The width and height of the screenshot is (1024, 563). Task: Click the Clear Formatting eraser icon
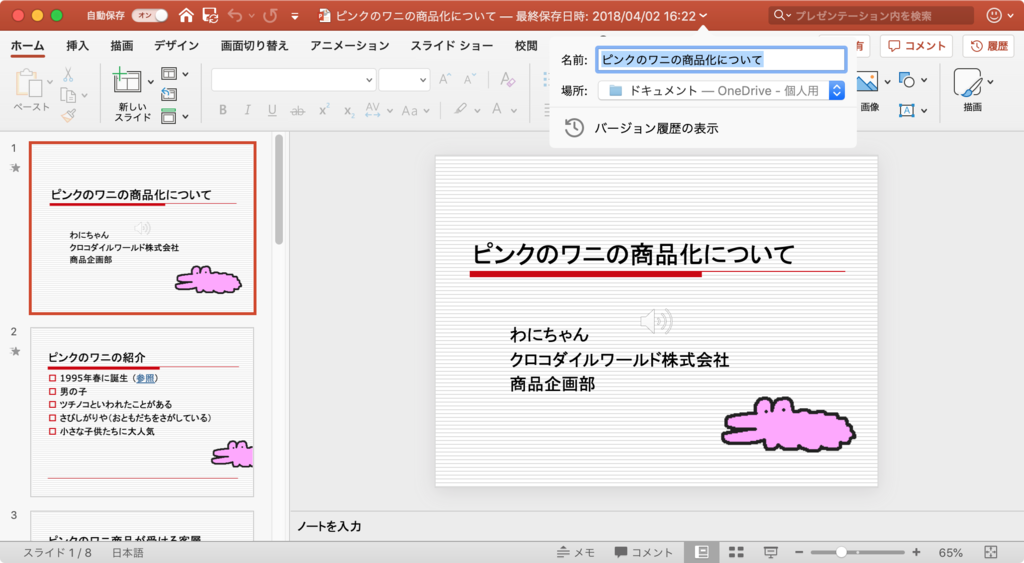click(507, 80)
